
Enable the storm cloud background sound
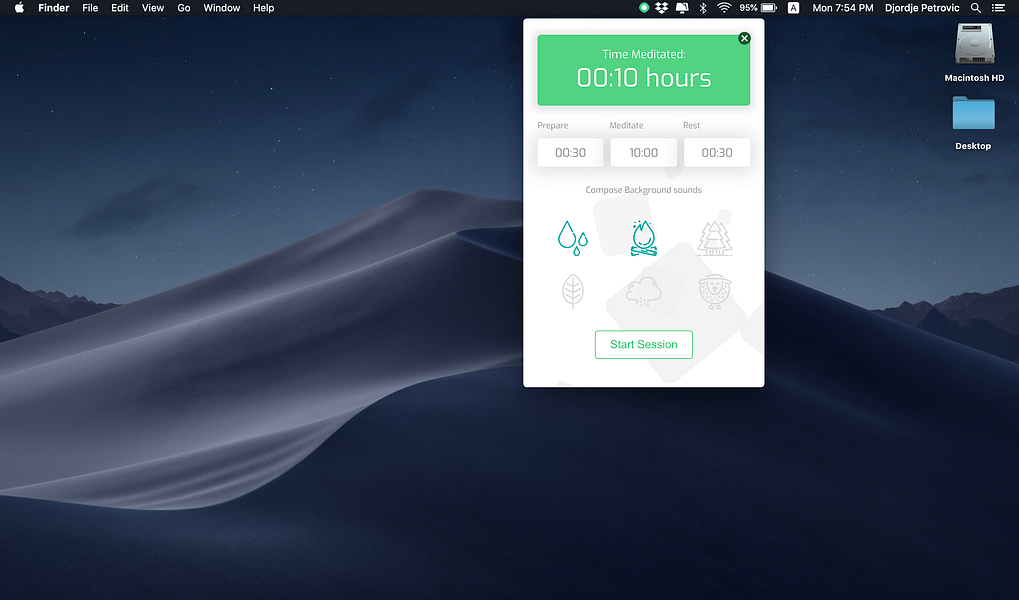643,291
